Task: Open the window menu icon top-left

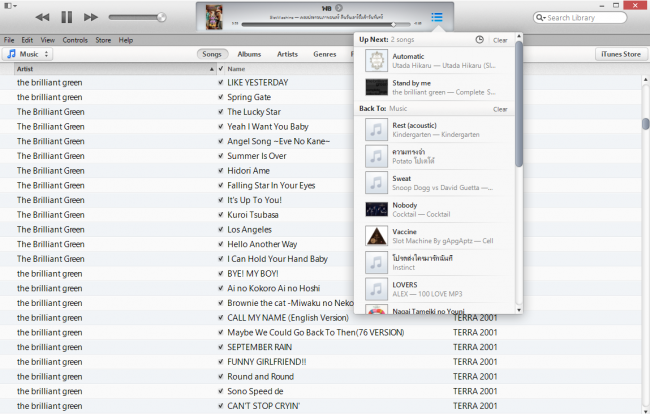Action: coord(10,6)
